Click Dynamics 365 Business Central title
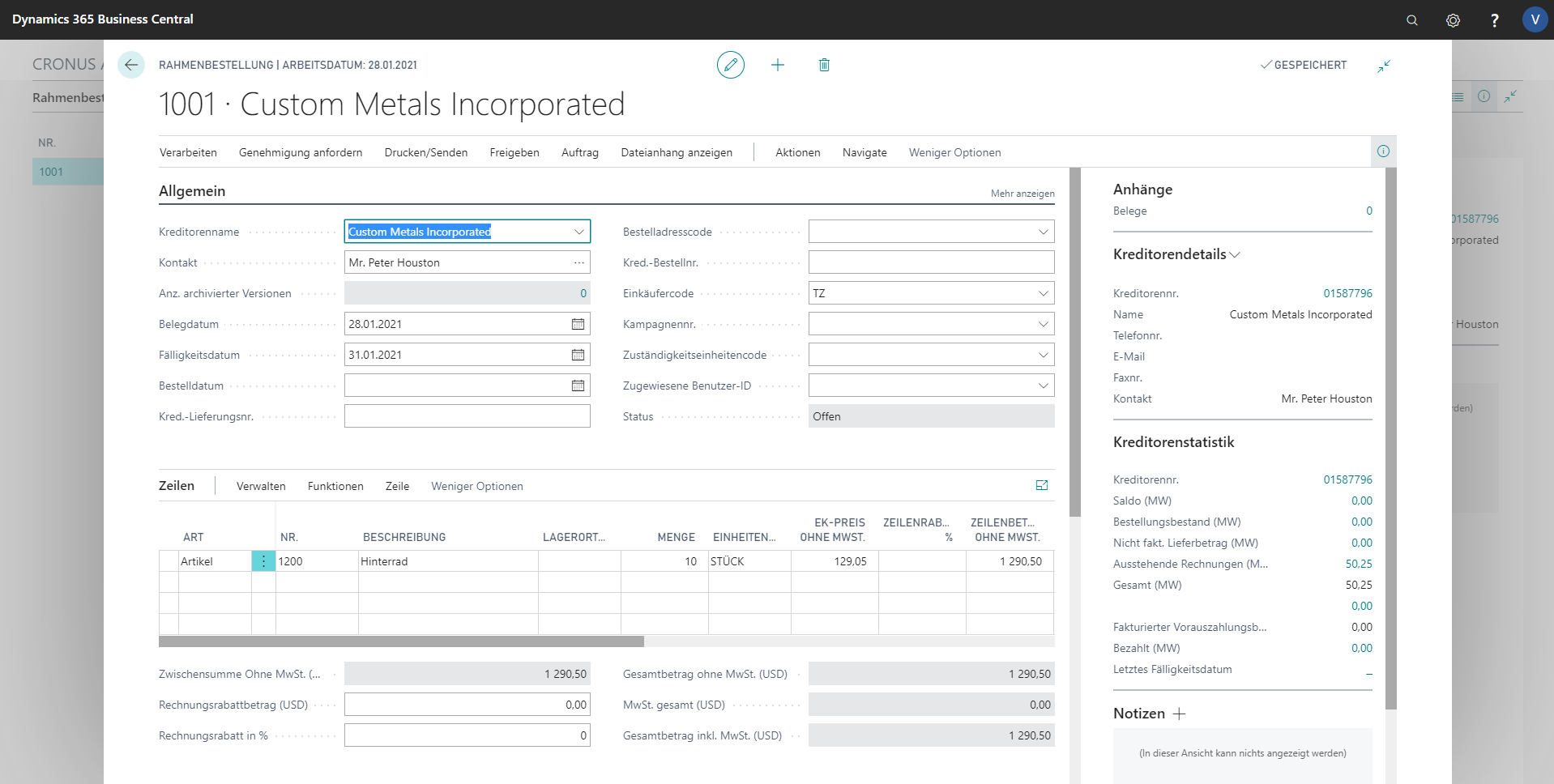 (103, 19)
